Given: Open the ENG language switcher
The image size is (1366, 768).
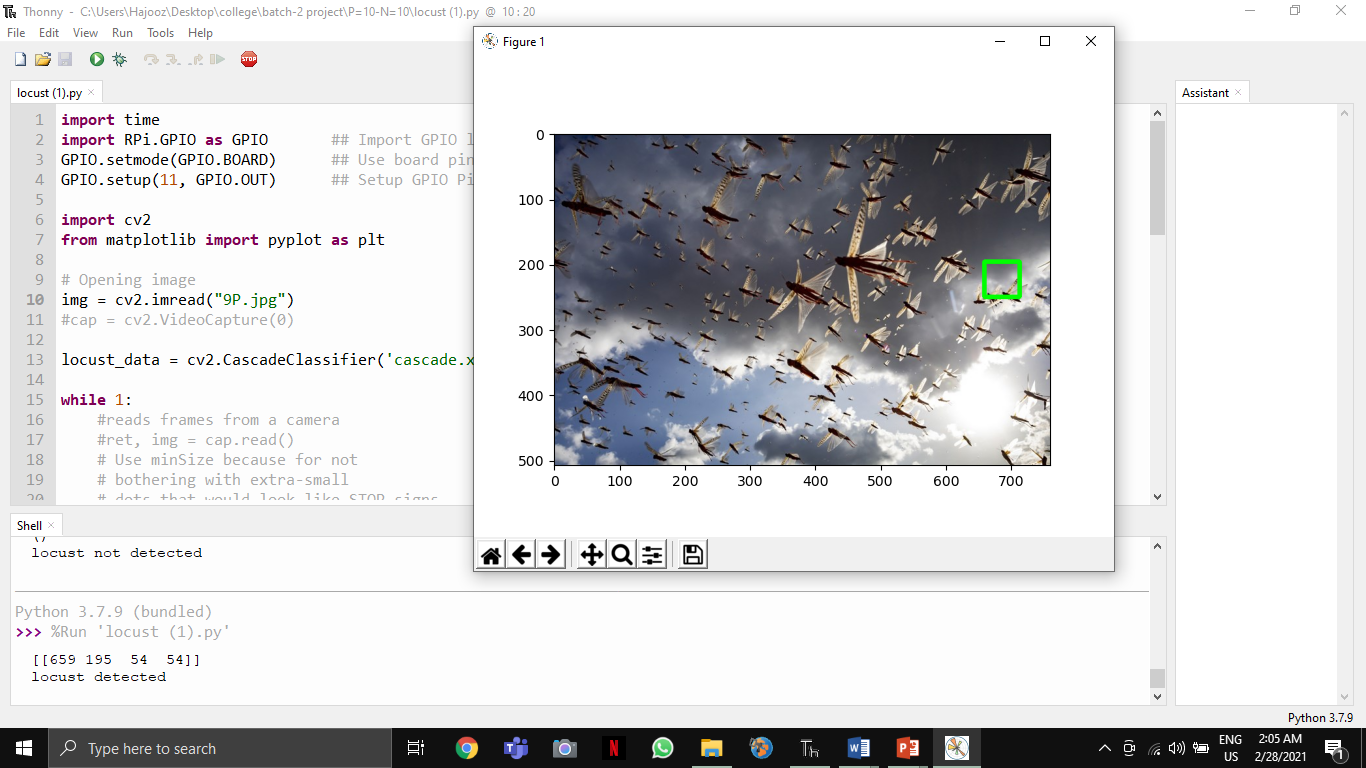Looking at the screenshot, I should [1232, 747].
